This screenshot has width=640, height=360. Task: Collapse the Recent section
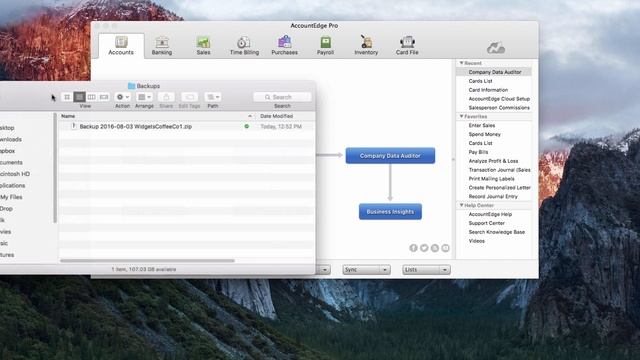tap(462, 63)
